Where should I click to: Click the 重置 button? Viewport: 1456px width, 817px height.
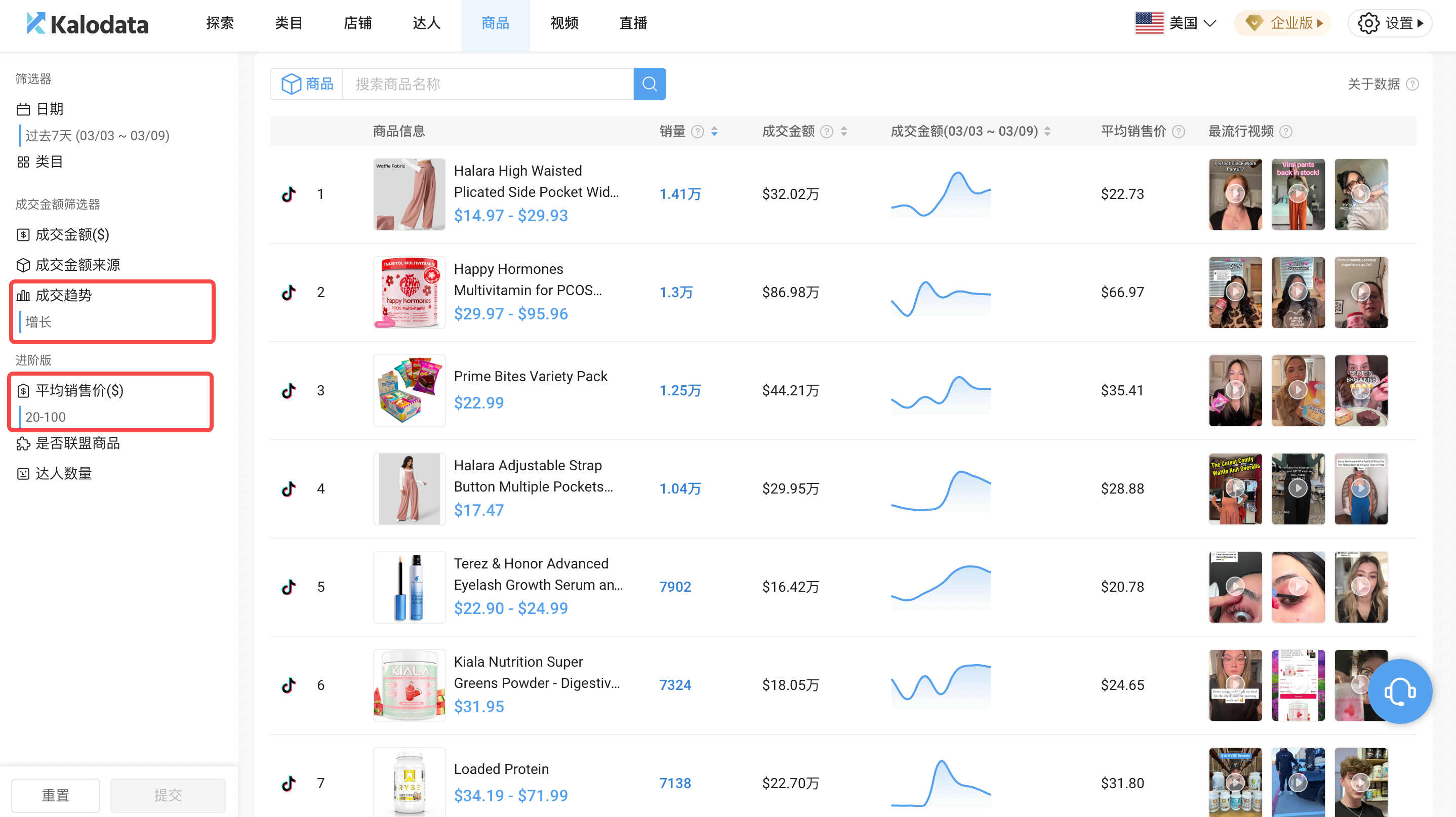point(55,795)
